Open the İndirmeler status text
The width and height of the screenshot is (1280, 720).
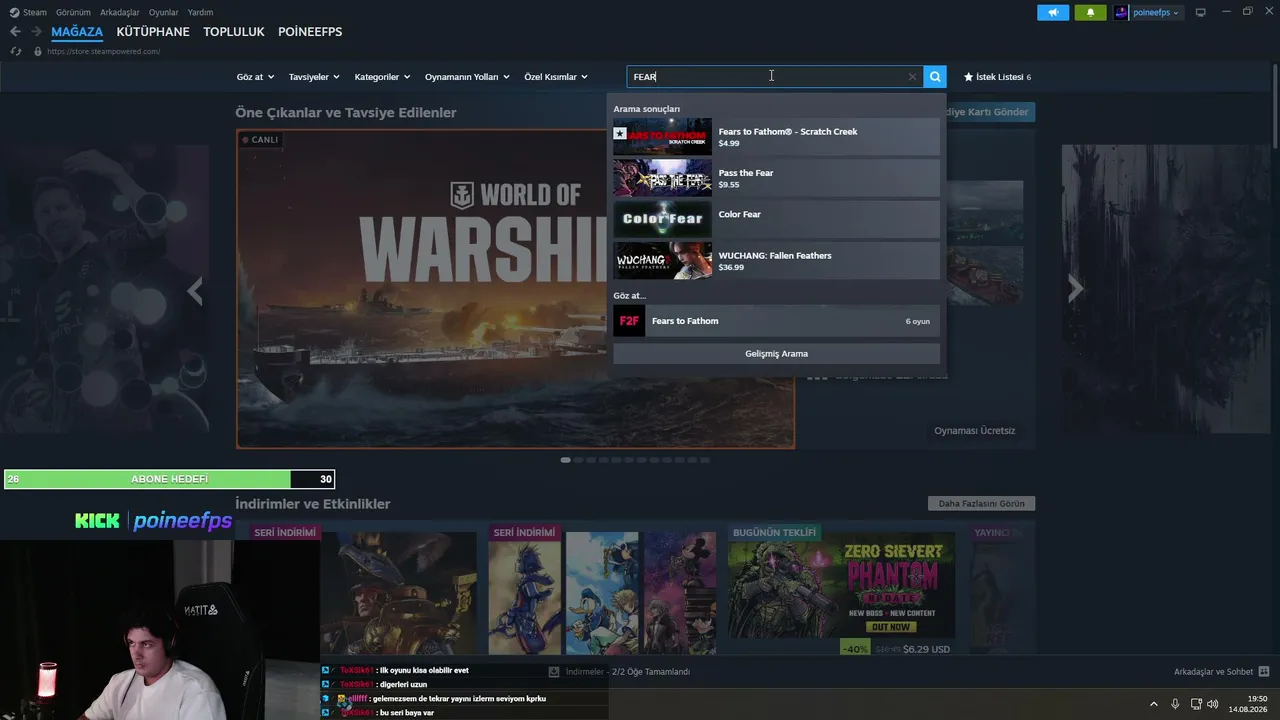[x=628, y=672]
